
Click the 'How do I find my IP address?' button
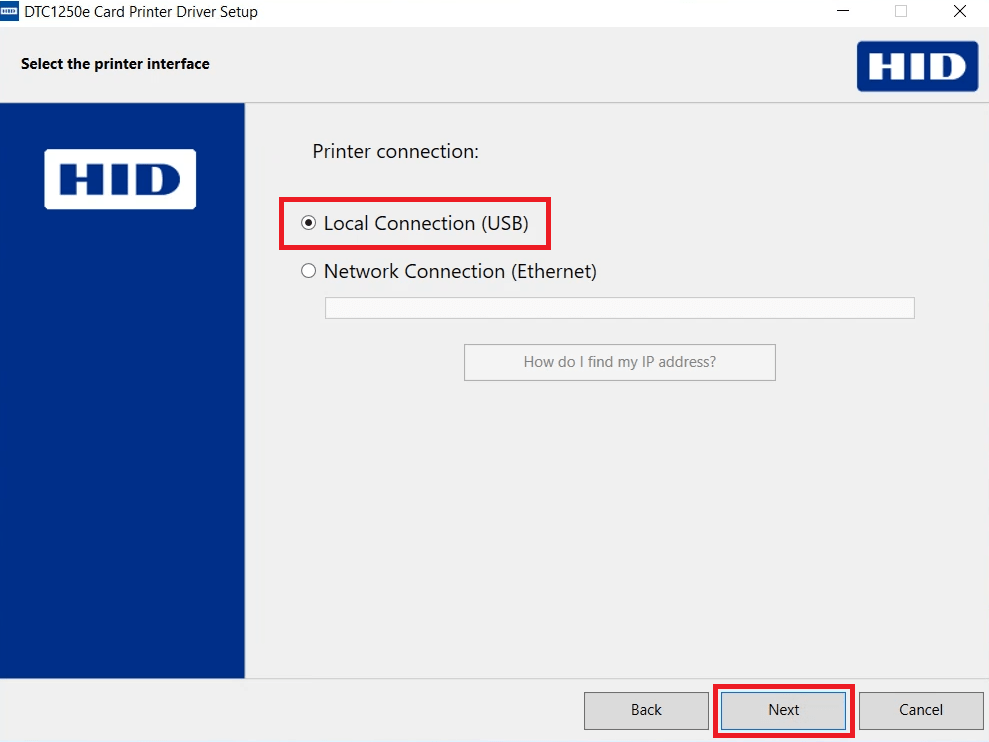click(619, 362)
